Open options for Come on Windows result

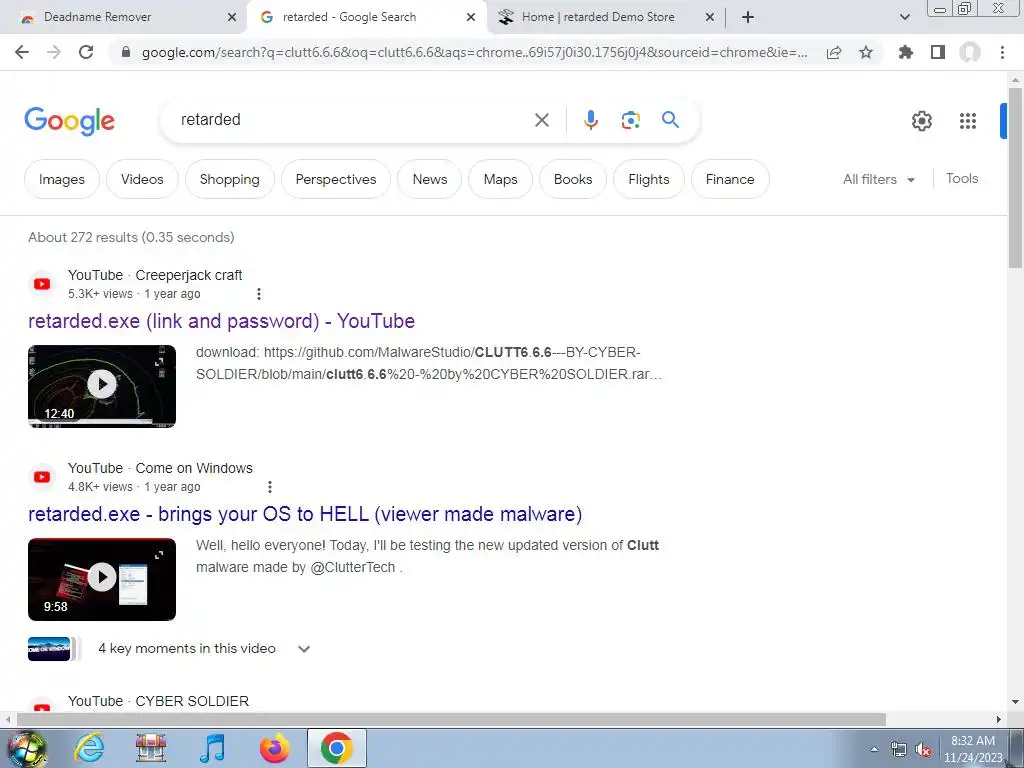(x=270, y=487)
